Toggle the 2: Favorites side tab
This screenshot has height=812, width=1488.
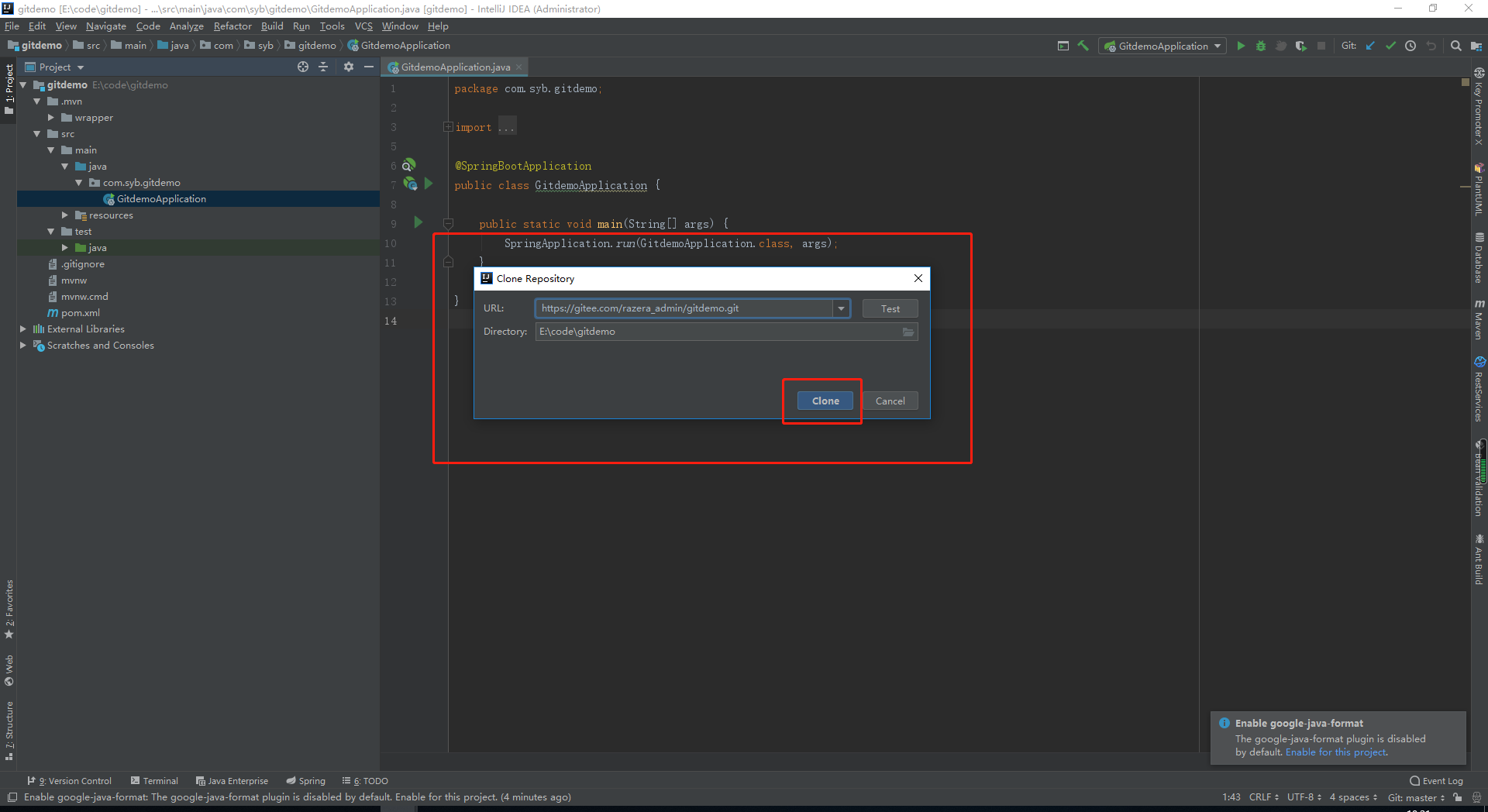[x=9, y=609]
